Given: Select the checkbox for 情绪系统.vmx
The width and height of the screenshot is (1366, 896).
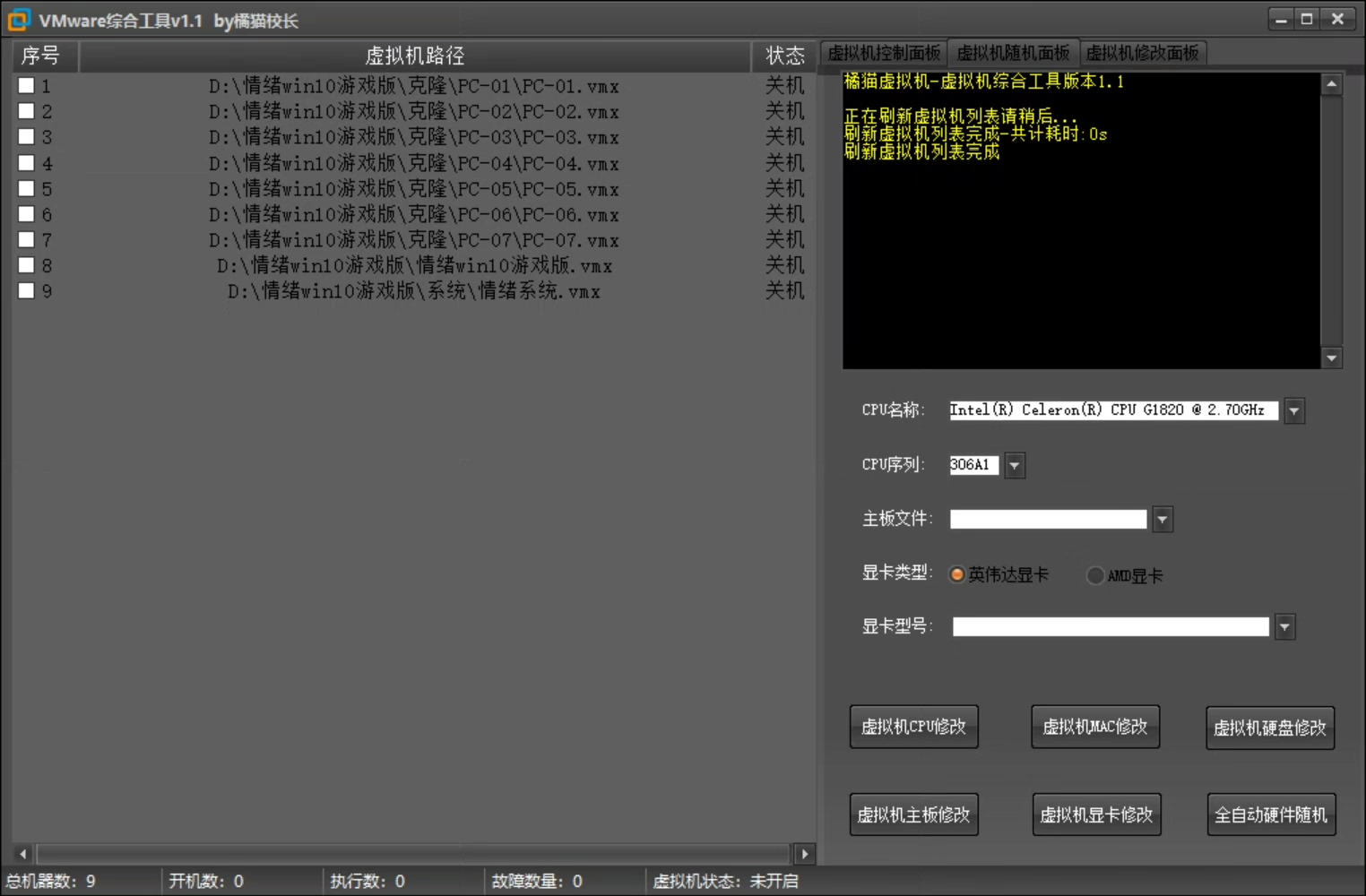Looking at the screenshot, I should point(26,291).
